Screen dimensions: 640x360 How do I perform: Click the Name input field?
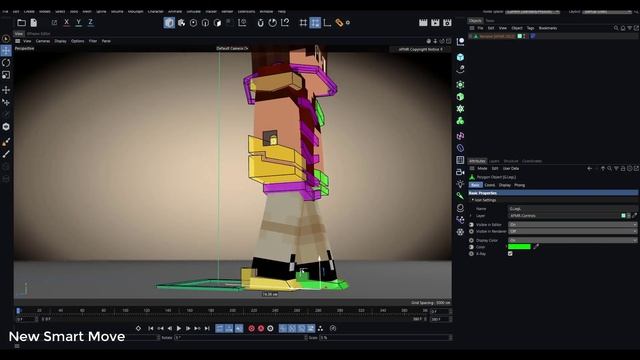(x=572, y=209)
